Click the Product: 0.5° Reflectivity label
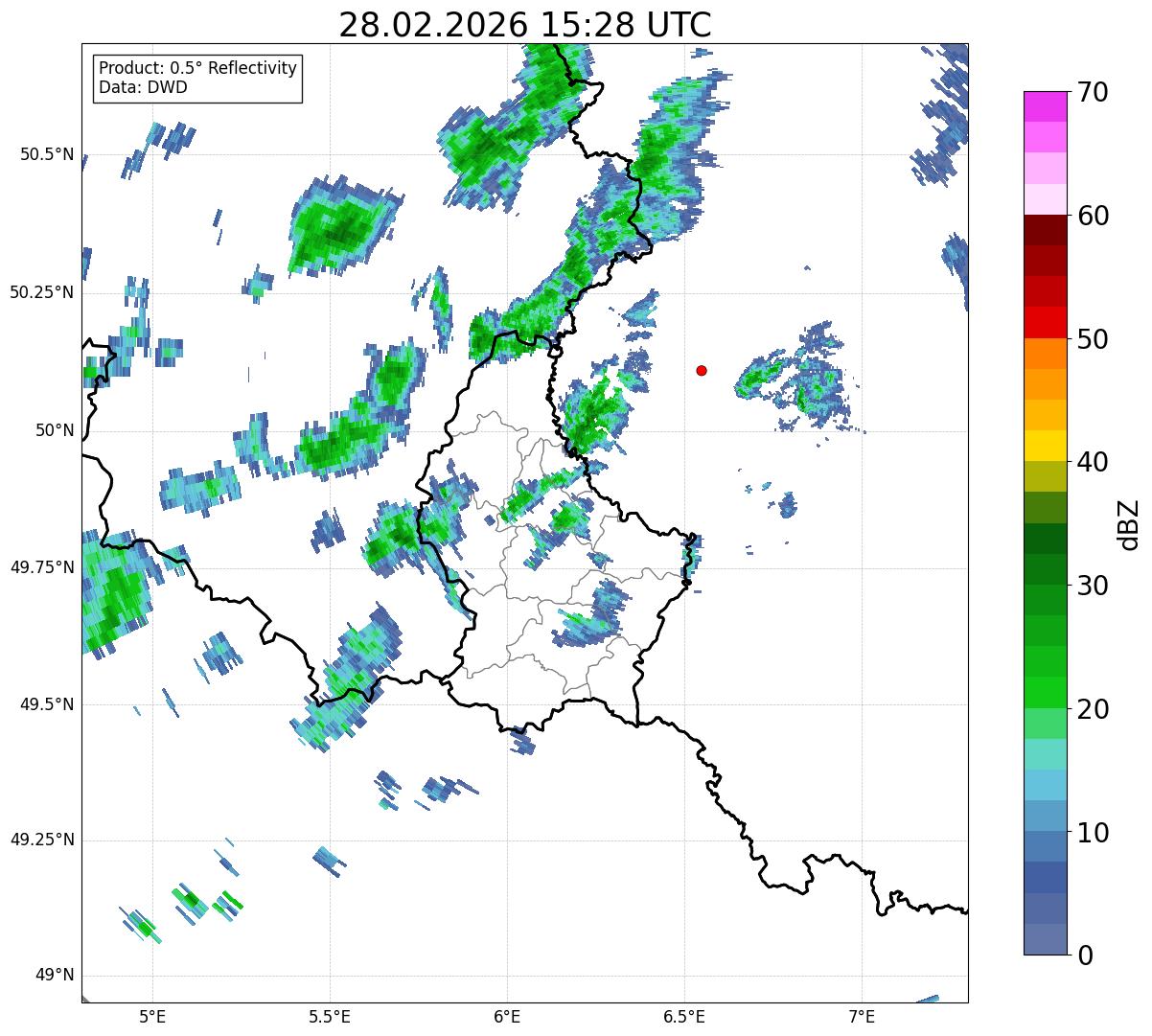Image resolution: width=1152 pixels, height=1036 pixels. (198, 69)
